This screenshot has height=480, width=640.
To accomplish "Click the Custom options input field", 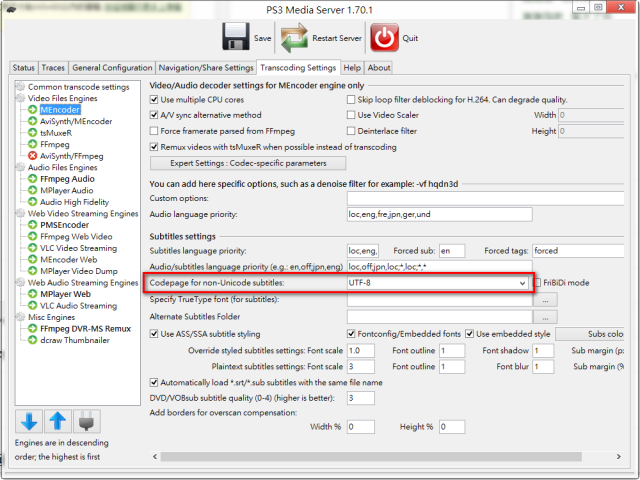I will pos(485,198).
